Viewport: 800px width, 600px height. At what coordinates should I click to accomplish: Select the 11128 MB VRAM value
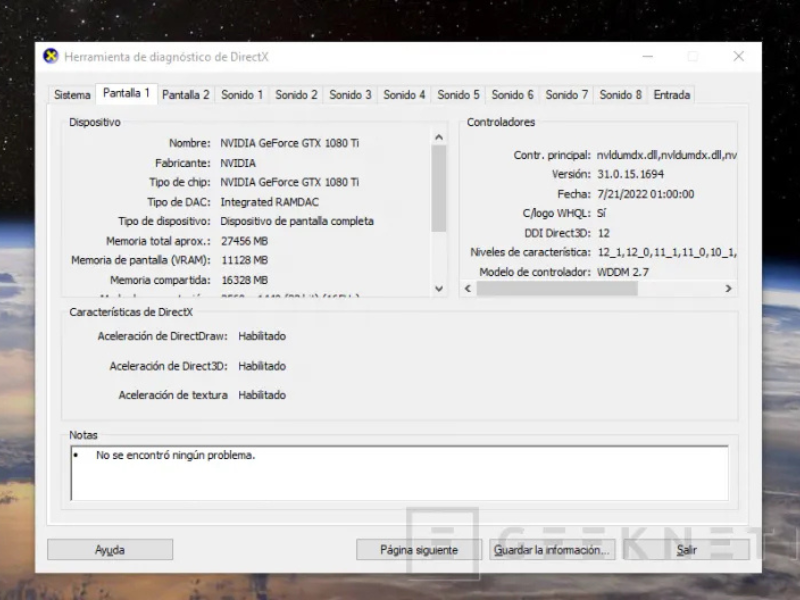[x=244, y=260]
